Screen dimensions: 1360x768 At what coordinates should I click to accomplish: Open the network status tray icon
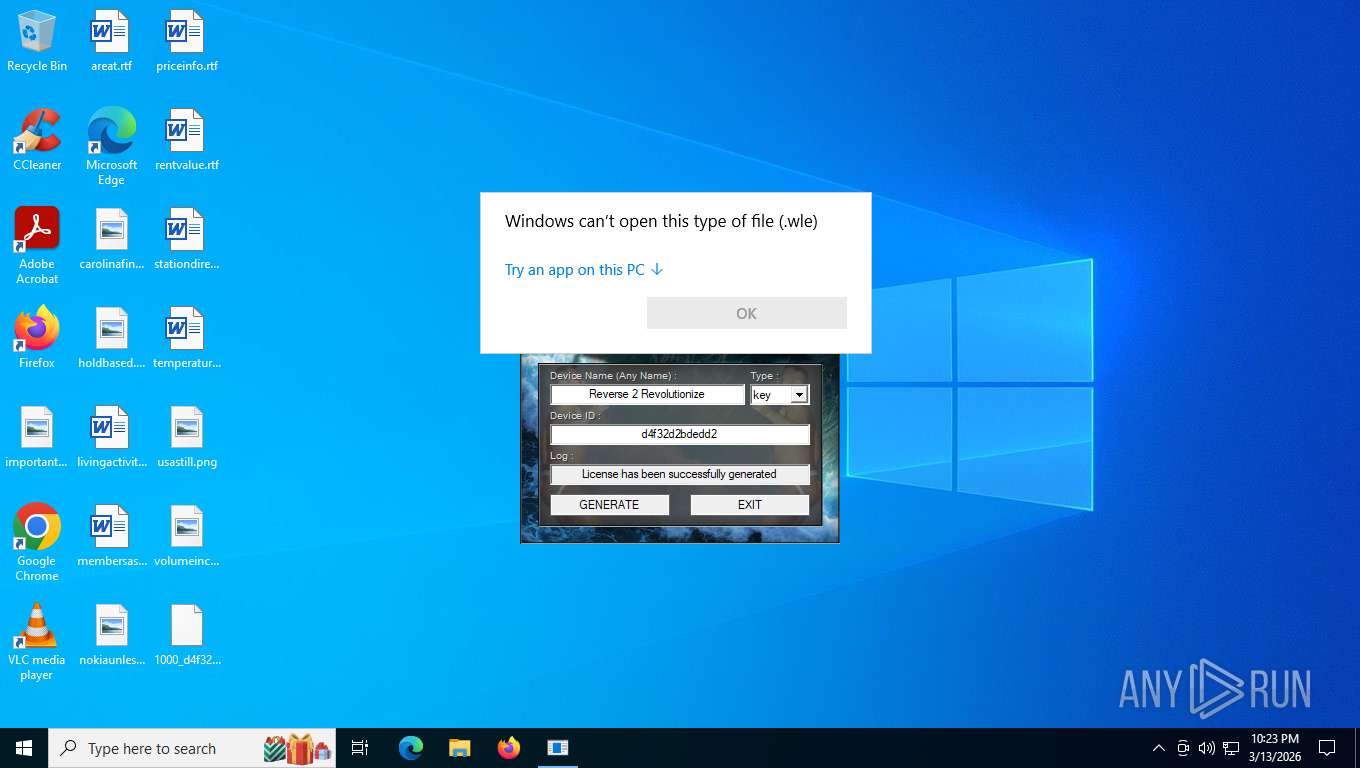pos(1231,748)
